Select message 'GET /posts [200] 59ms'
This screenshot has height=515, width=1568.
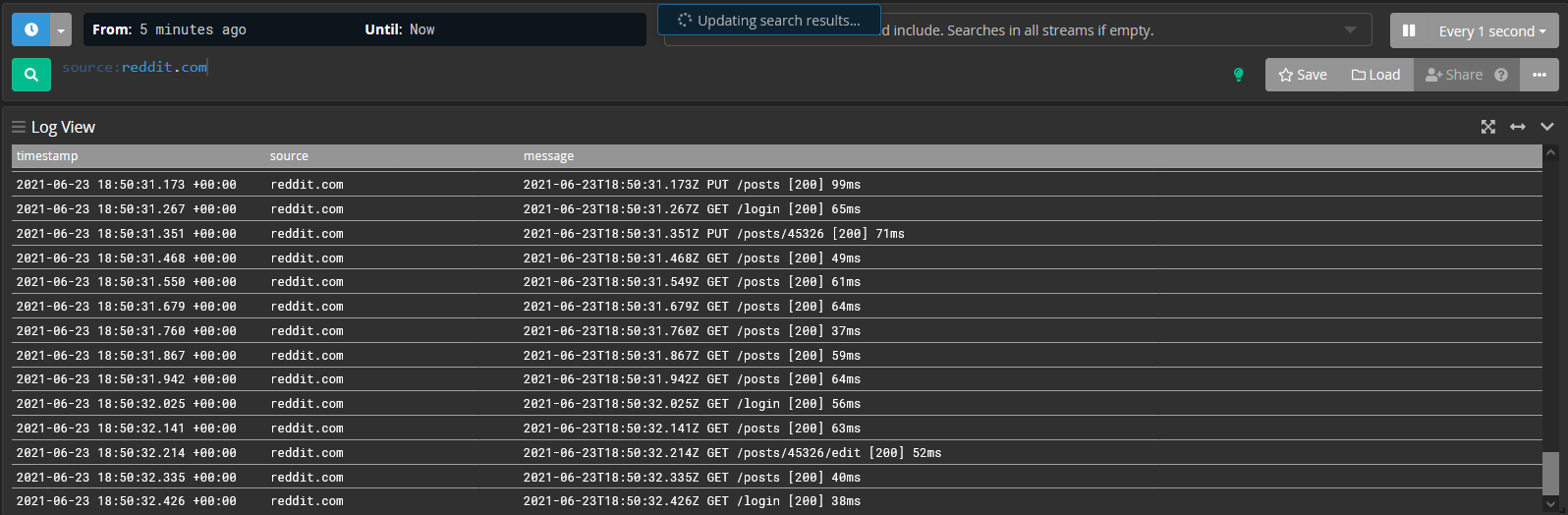pyautogui.click(x=692, y=356)
